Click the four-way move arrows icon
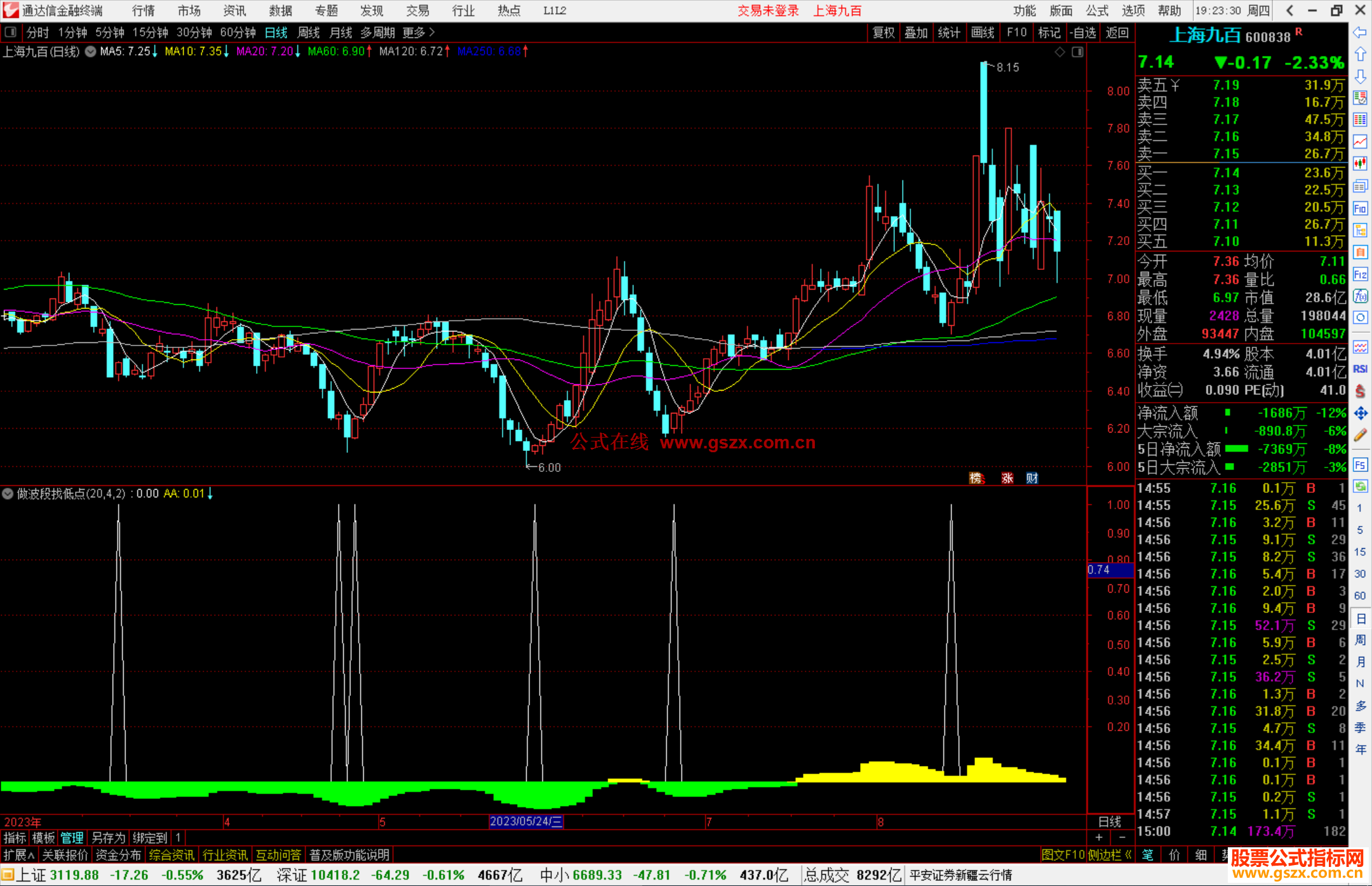1372x886 pixels. [x=1360, y=413]
